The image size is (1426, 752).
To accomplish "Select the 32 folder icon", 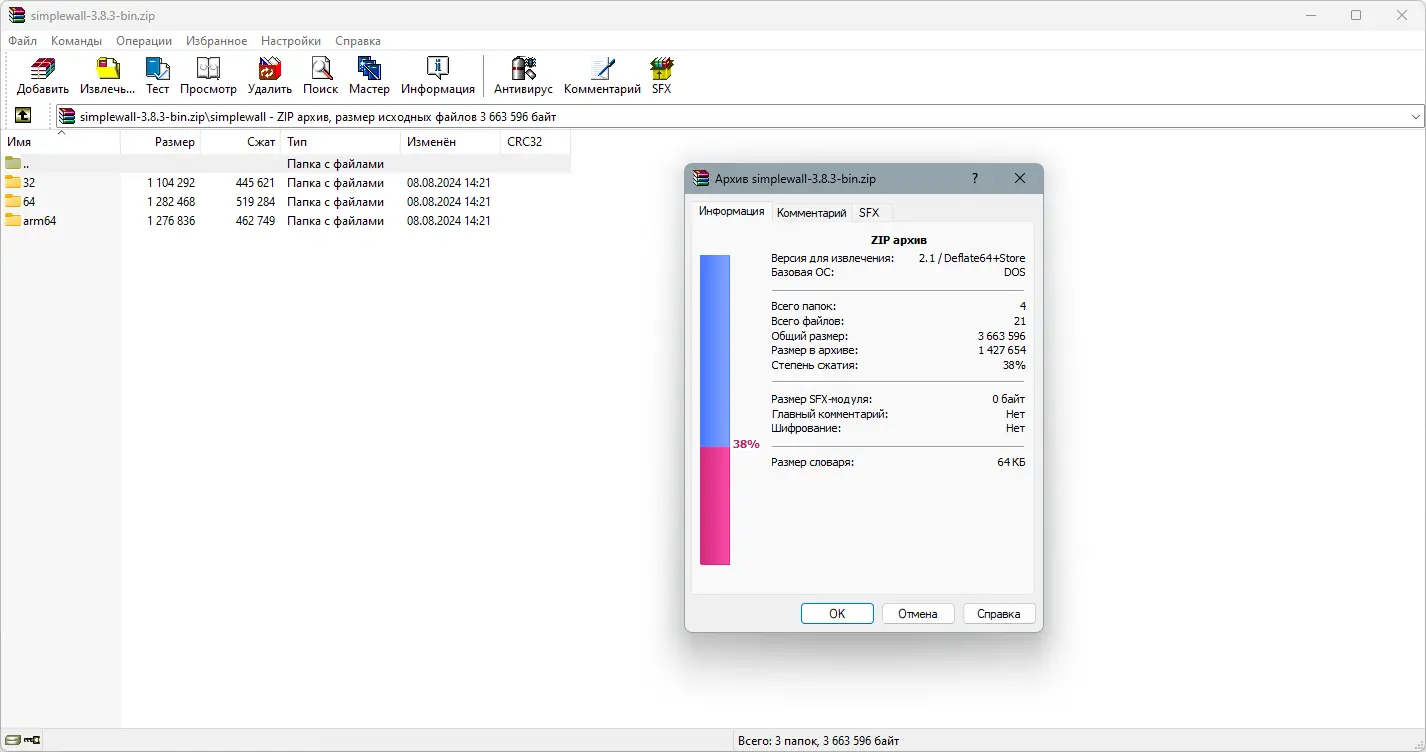I will pos(13,182).
